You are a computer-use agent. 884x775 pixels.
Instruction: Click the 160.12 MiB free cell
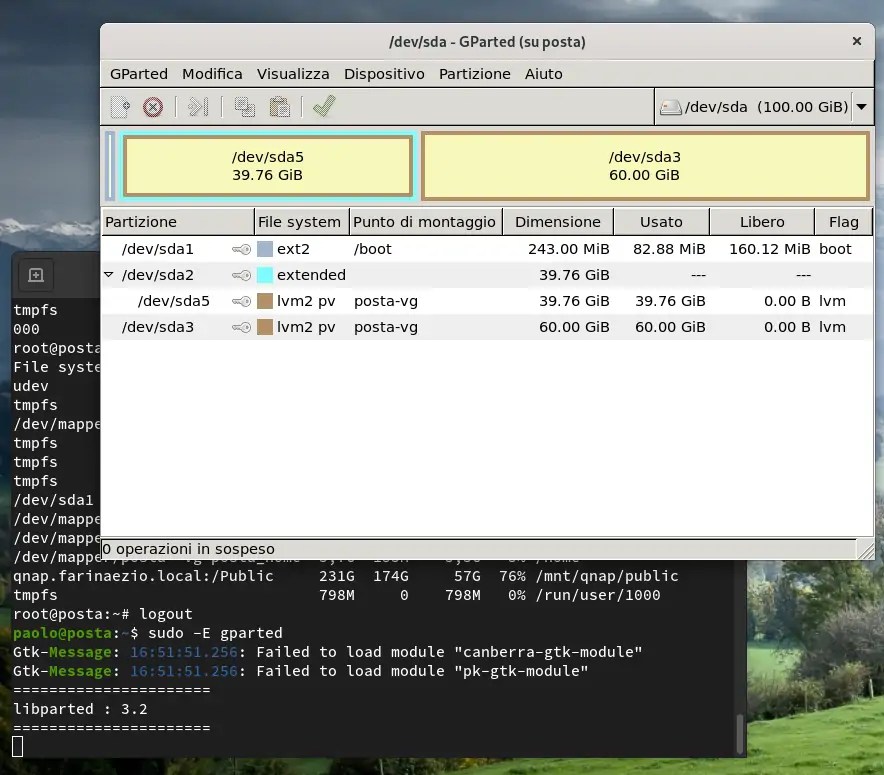[x=770, y=249]
